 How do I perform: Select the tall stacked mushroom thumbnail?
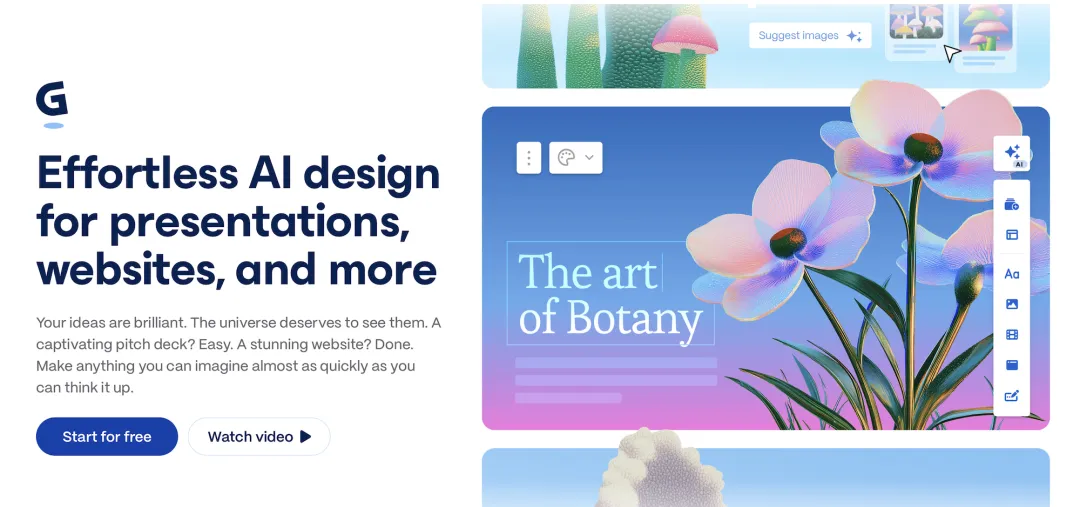986,28
